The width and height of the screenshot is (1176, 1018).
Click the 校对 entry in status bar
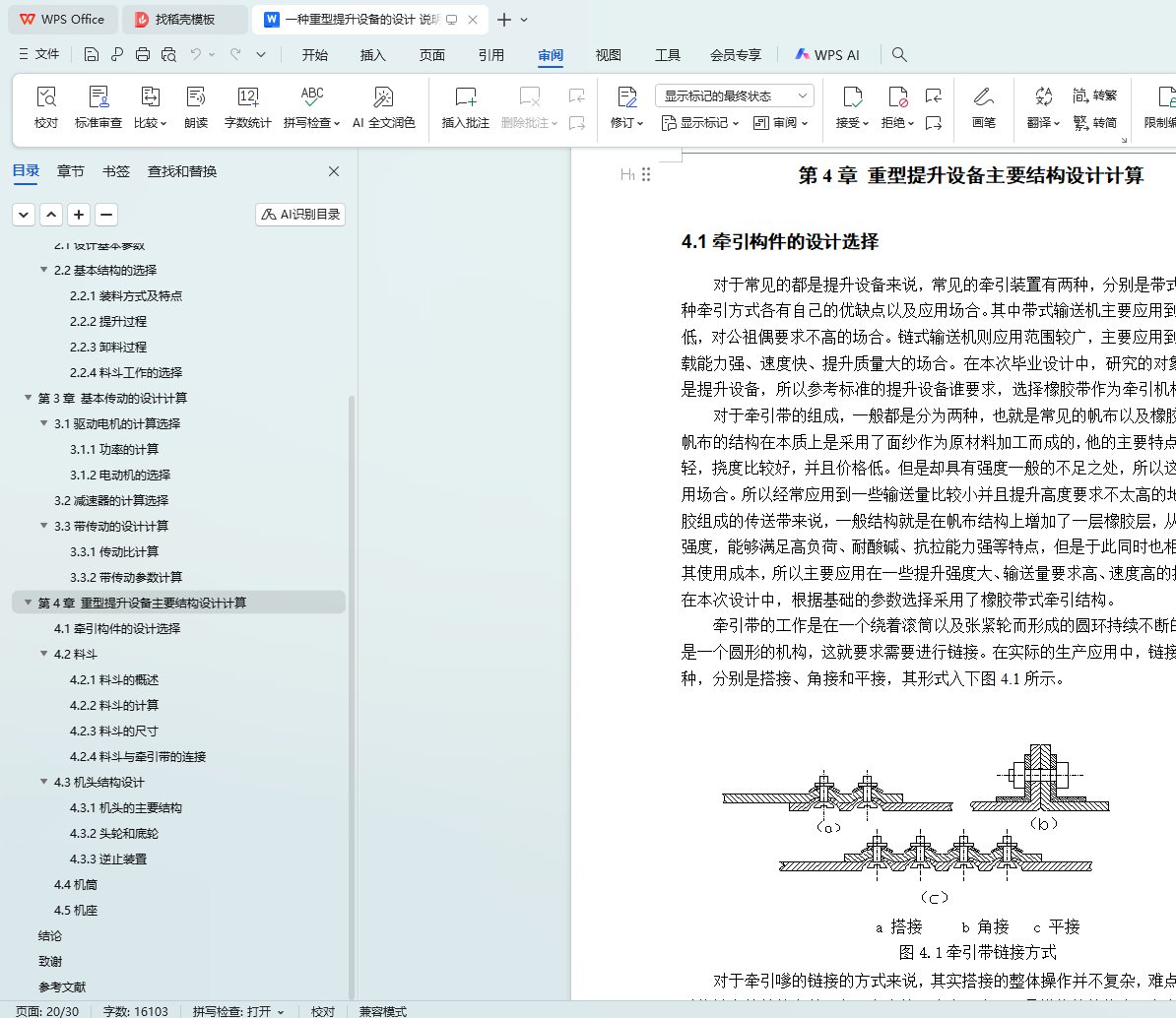click(x=322, y=1011)
